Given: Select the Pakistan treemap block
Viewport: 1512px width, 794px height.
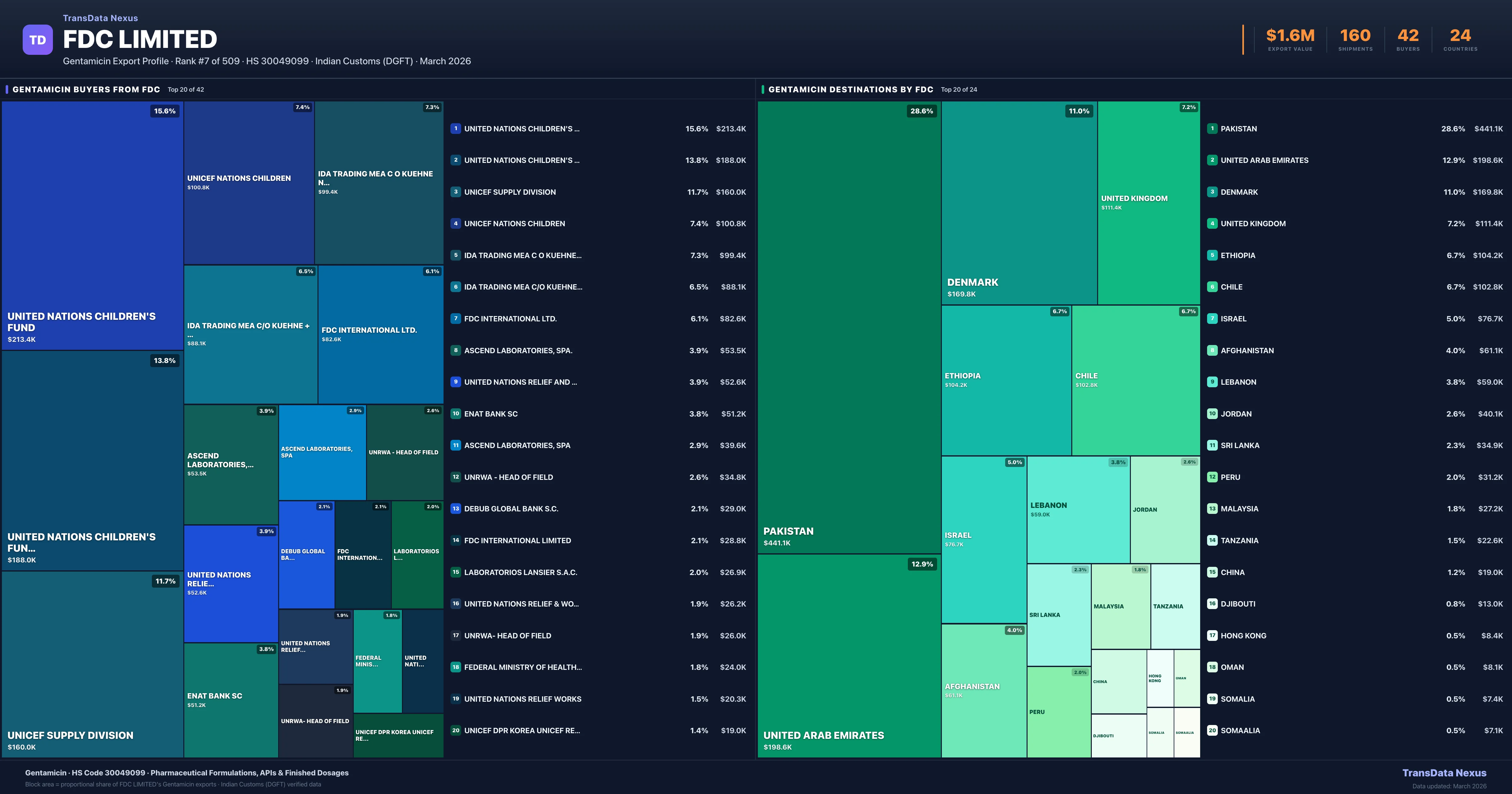Looking at the screenshot, I should (x=849, y=326).
